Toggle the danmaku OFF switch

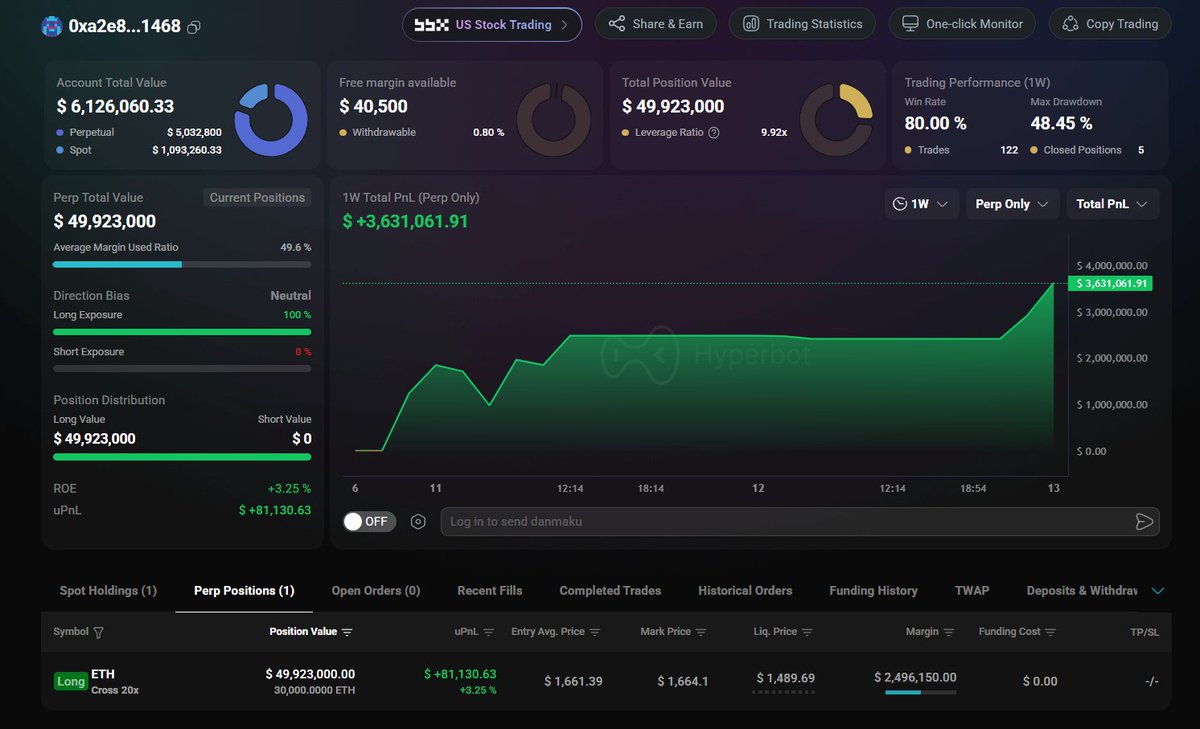[x=369, y=522]
